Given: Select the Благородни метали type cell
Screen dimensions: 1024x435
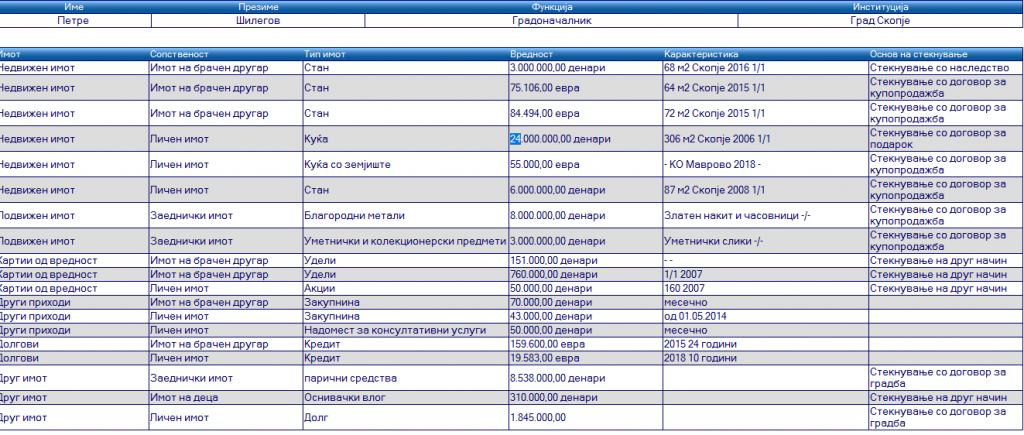Looking at the screenshot, I should click(x=406, y=216).
